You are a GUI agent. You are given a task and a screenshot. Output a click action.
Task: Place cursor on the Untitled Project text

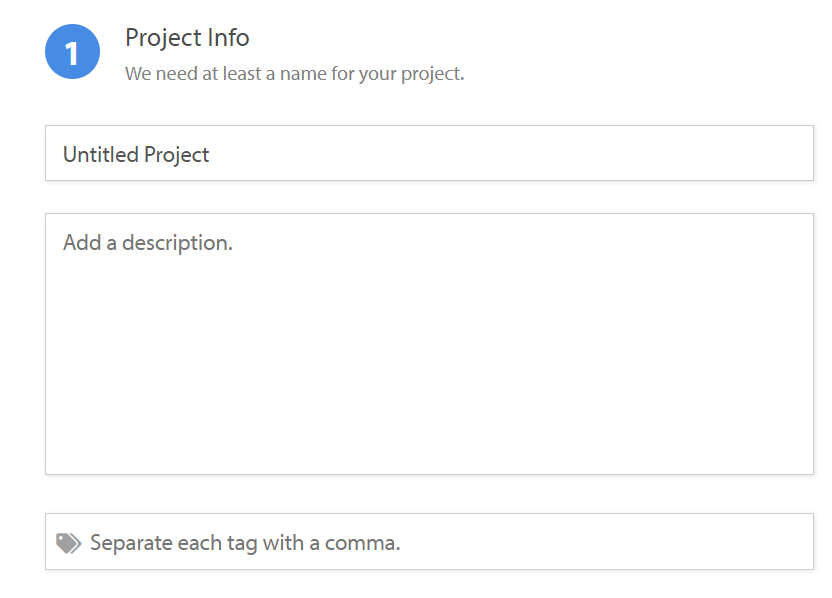(136, 155)
